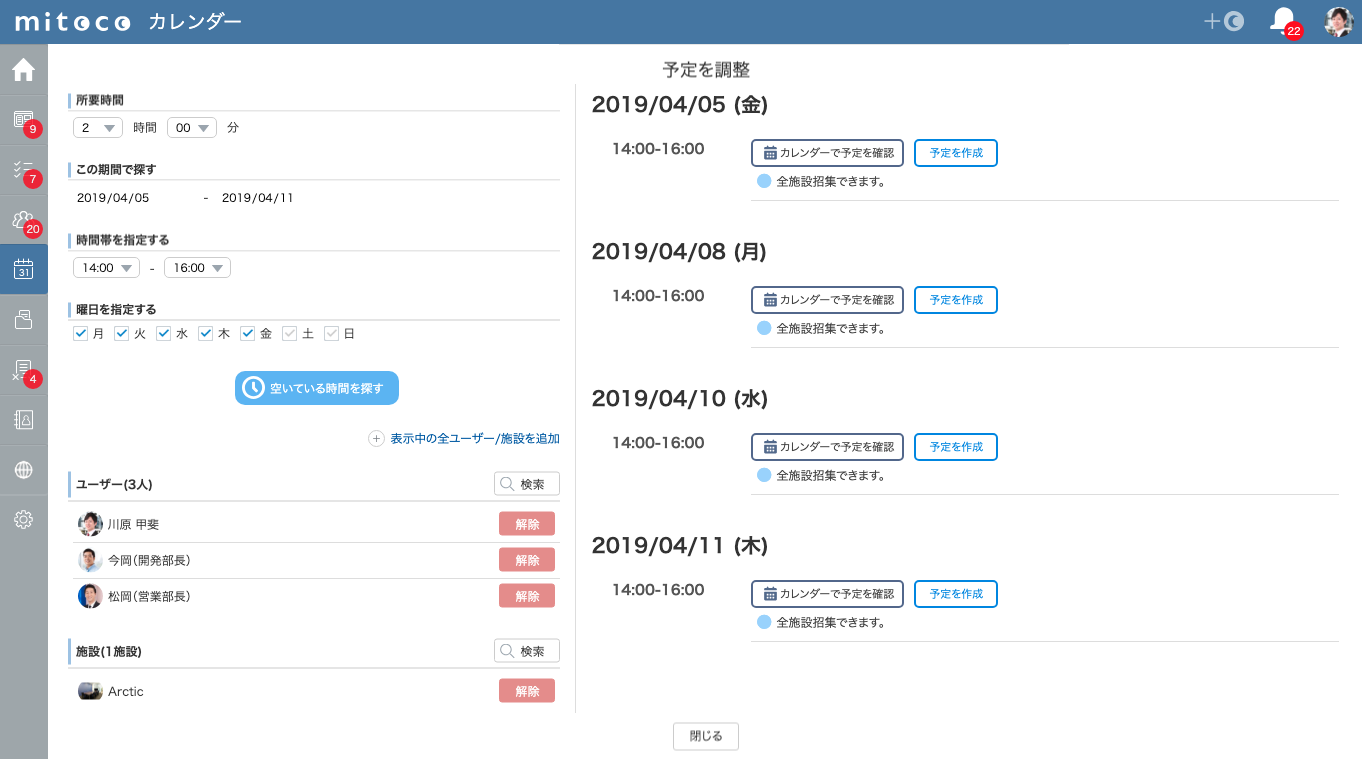The height and width of the screenshot is (759, 1362).
Task: Toggle the 水 (Wednesday) checkbox
Action: (164, 334)
